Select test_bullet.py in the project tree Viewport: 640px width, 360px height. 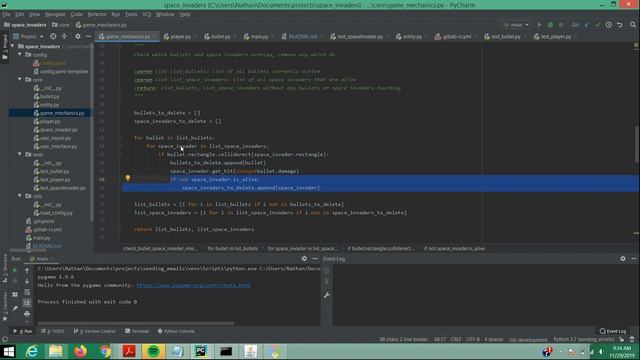(x=51, y=171)
